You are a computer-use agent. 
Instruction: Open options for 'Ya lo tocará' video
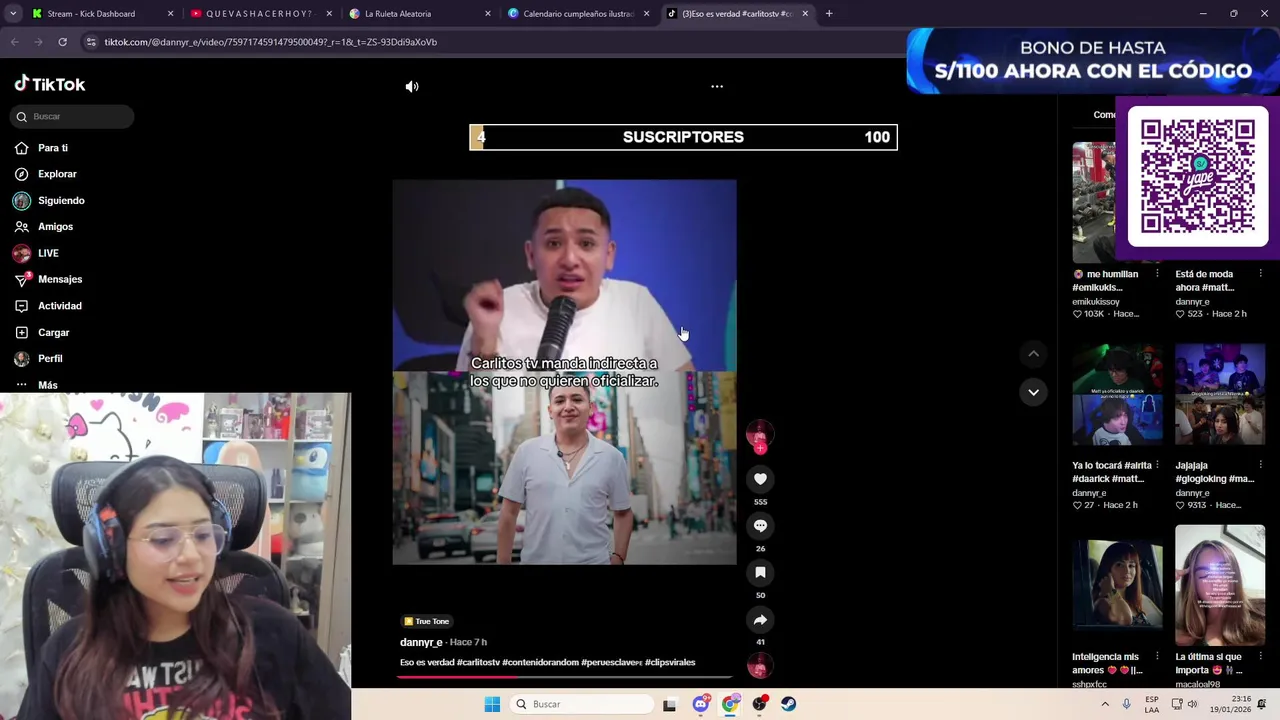pyautogui.click(x=1157, y=465)
